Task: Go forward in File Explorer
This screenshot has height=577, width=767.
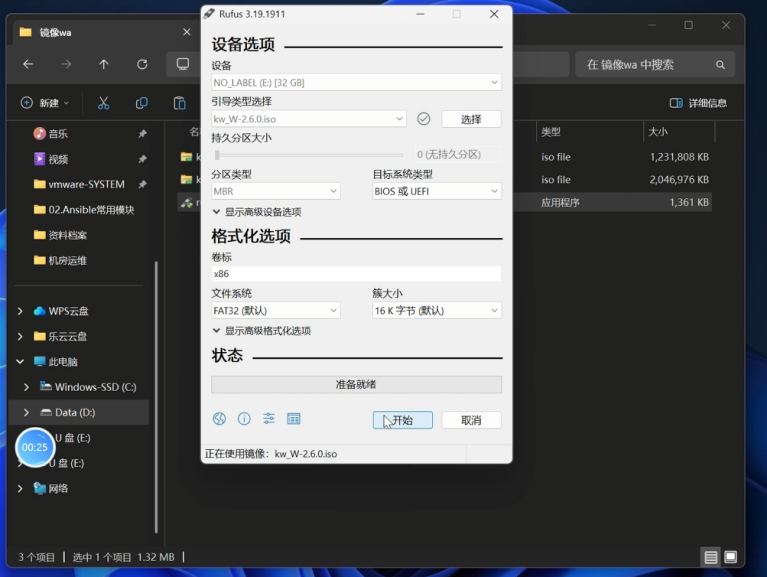Action: (x=66, y=64)
